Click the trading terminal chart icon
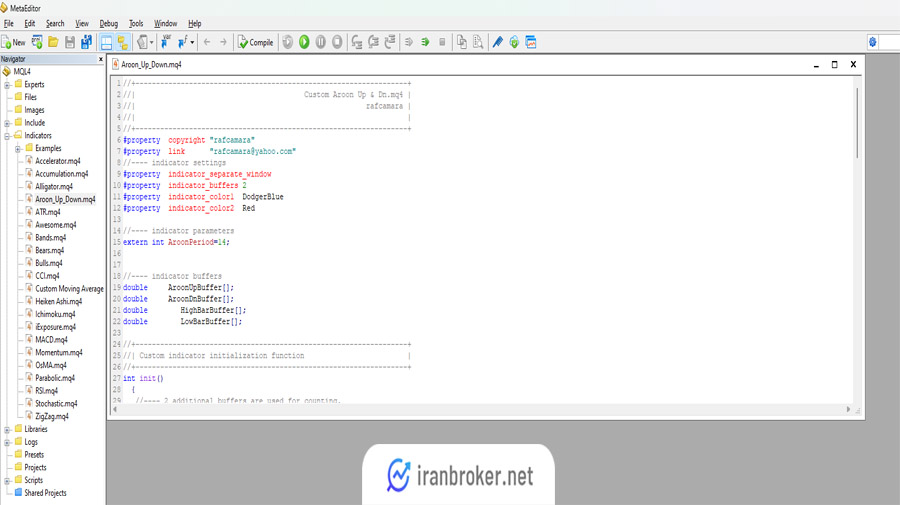Image resolution: width=900 pixels, height=505 pixels. pyautogui.click(x=531, y=42)
